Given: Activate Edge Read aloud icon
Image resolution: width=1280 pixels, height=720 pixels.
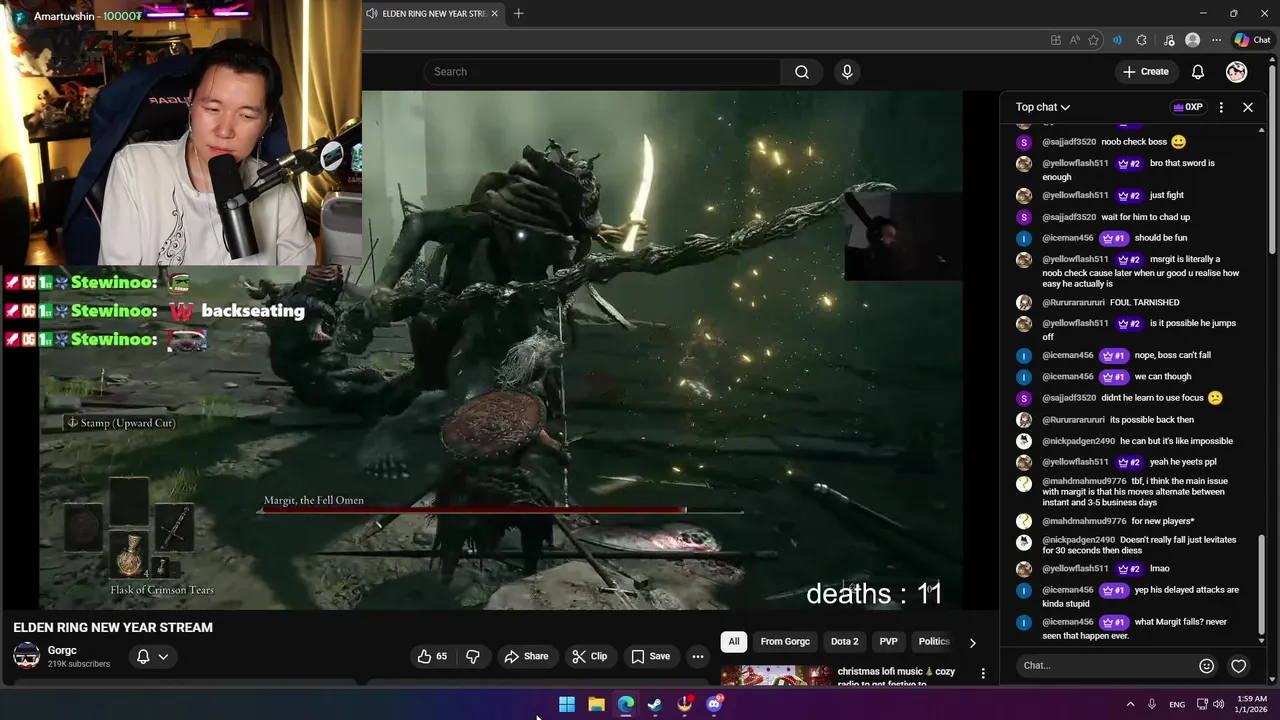Looking at the screenshot, I should click(1074, 40).
